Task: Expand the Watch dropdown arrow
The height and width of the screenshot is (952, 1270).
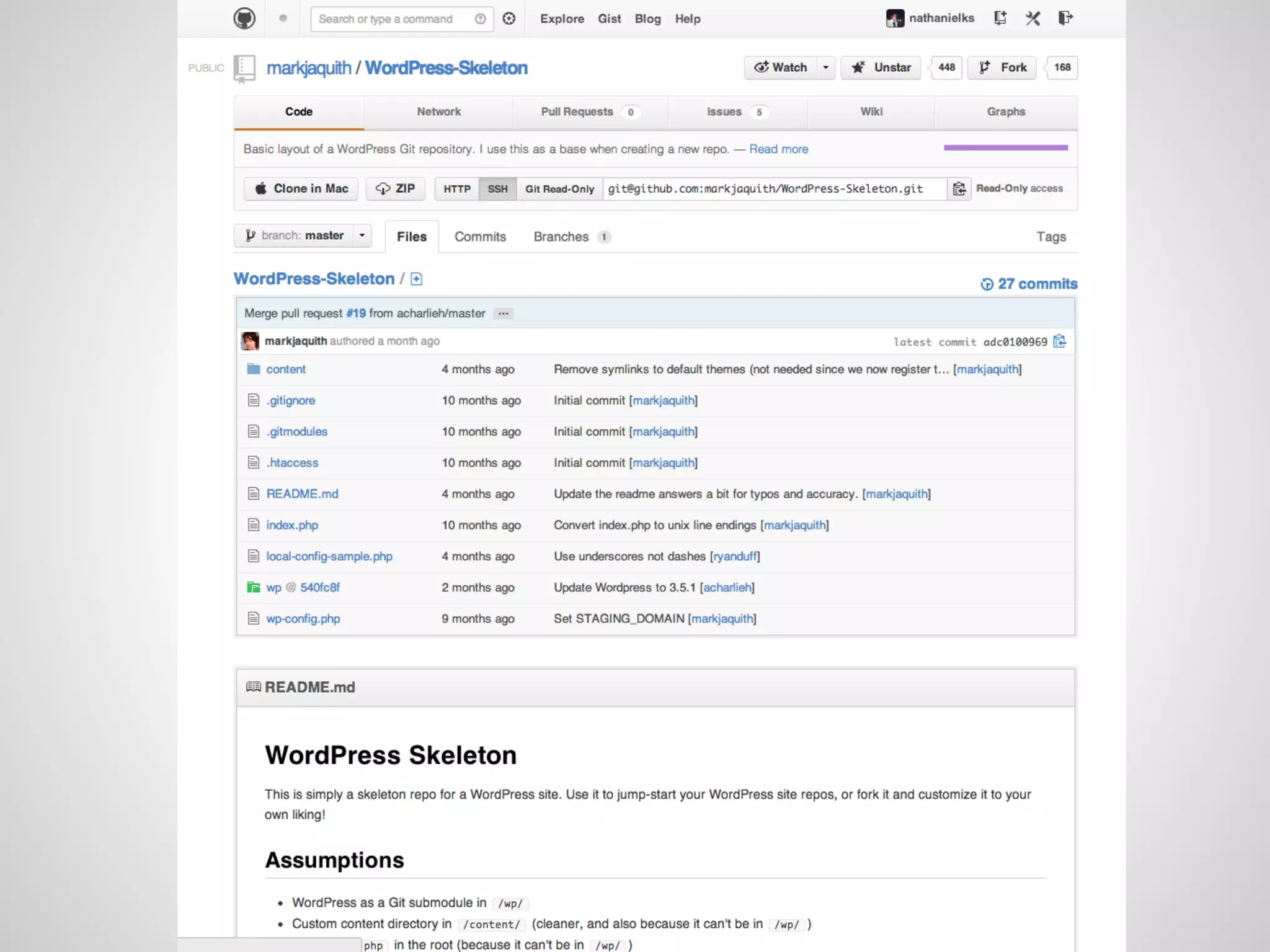Action: 825,67
